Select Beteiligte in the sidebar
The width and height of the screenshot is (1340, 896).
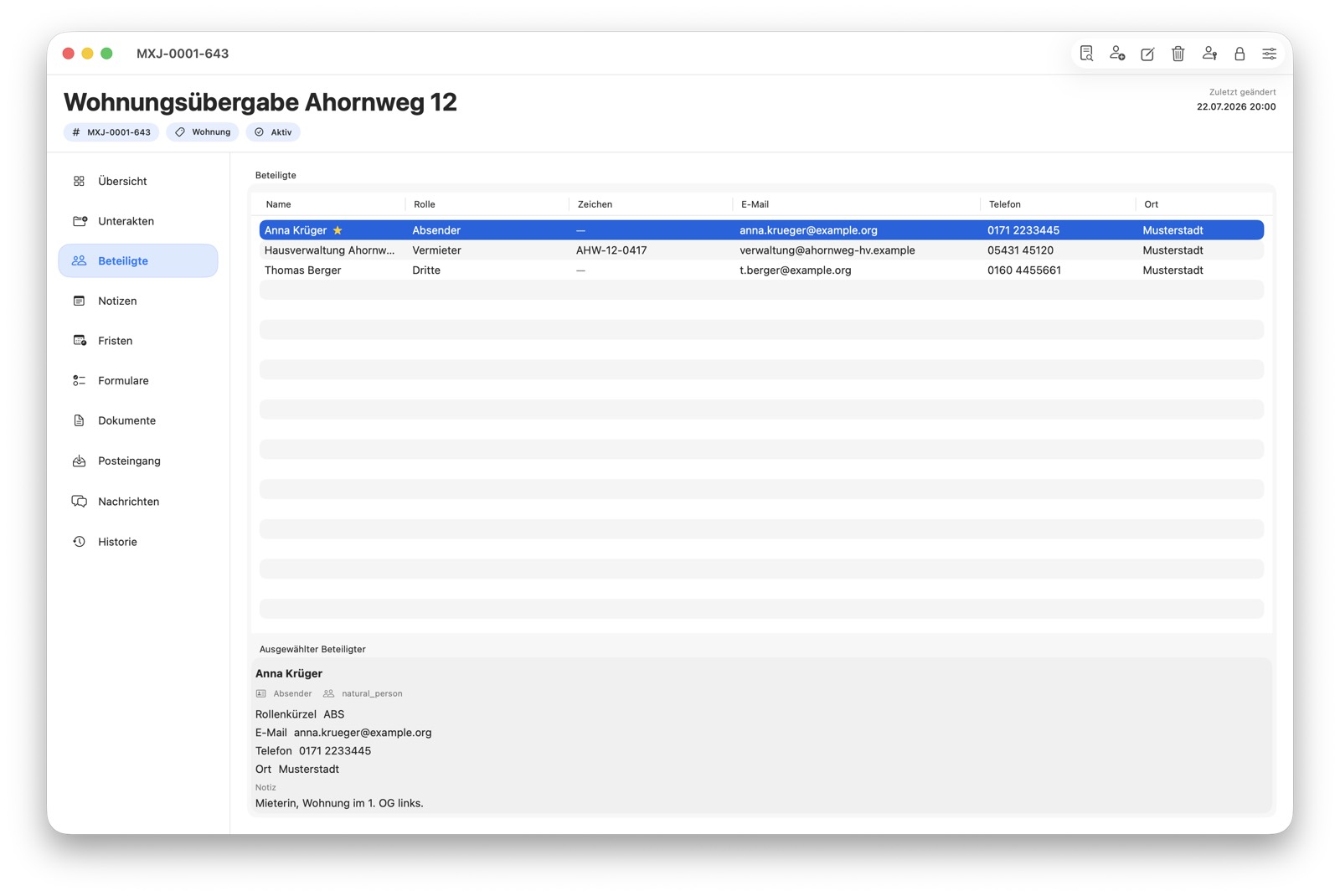point(138,260)
